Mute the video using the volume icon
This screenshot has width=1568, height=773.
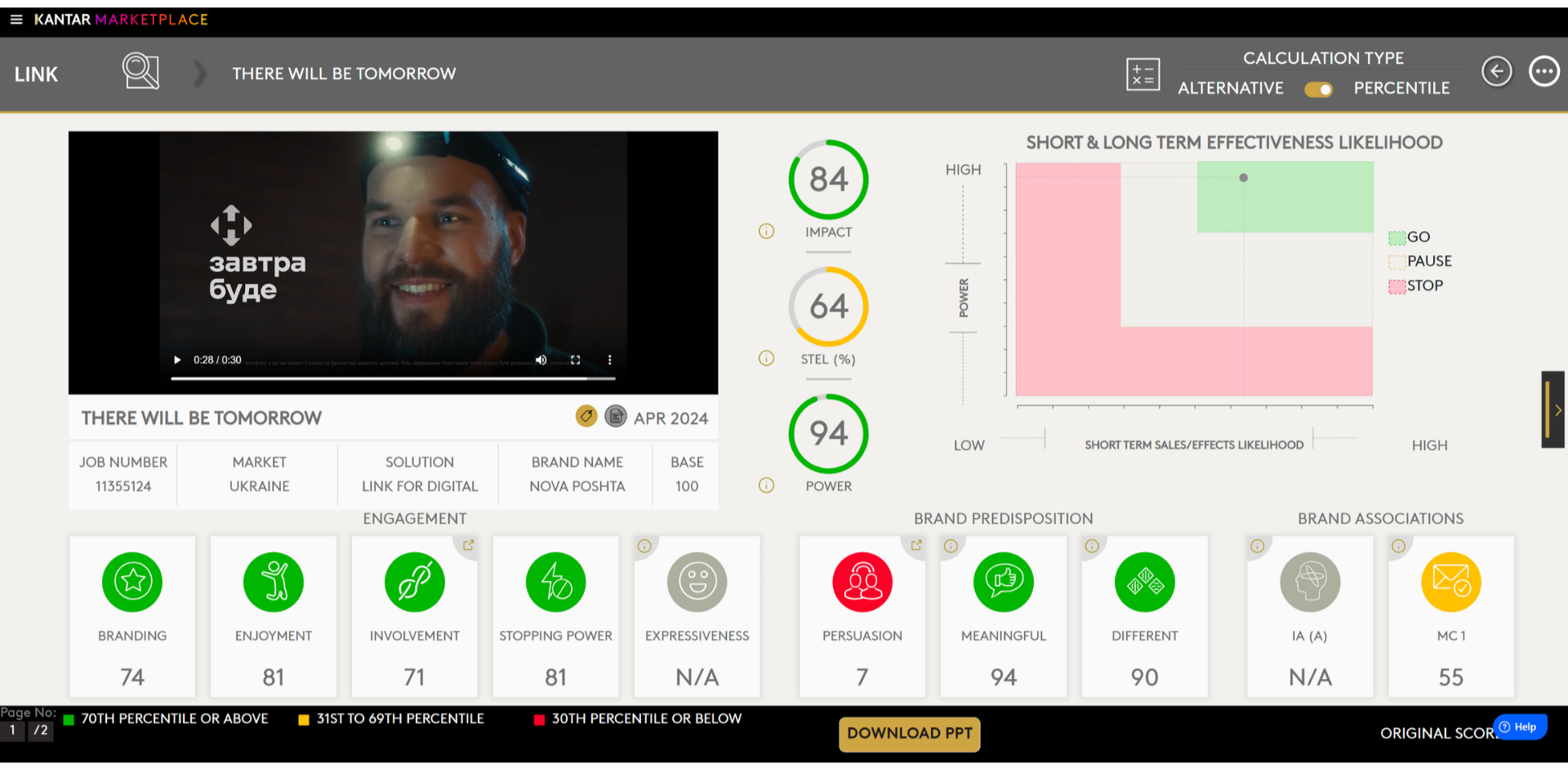coord(541,360)
